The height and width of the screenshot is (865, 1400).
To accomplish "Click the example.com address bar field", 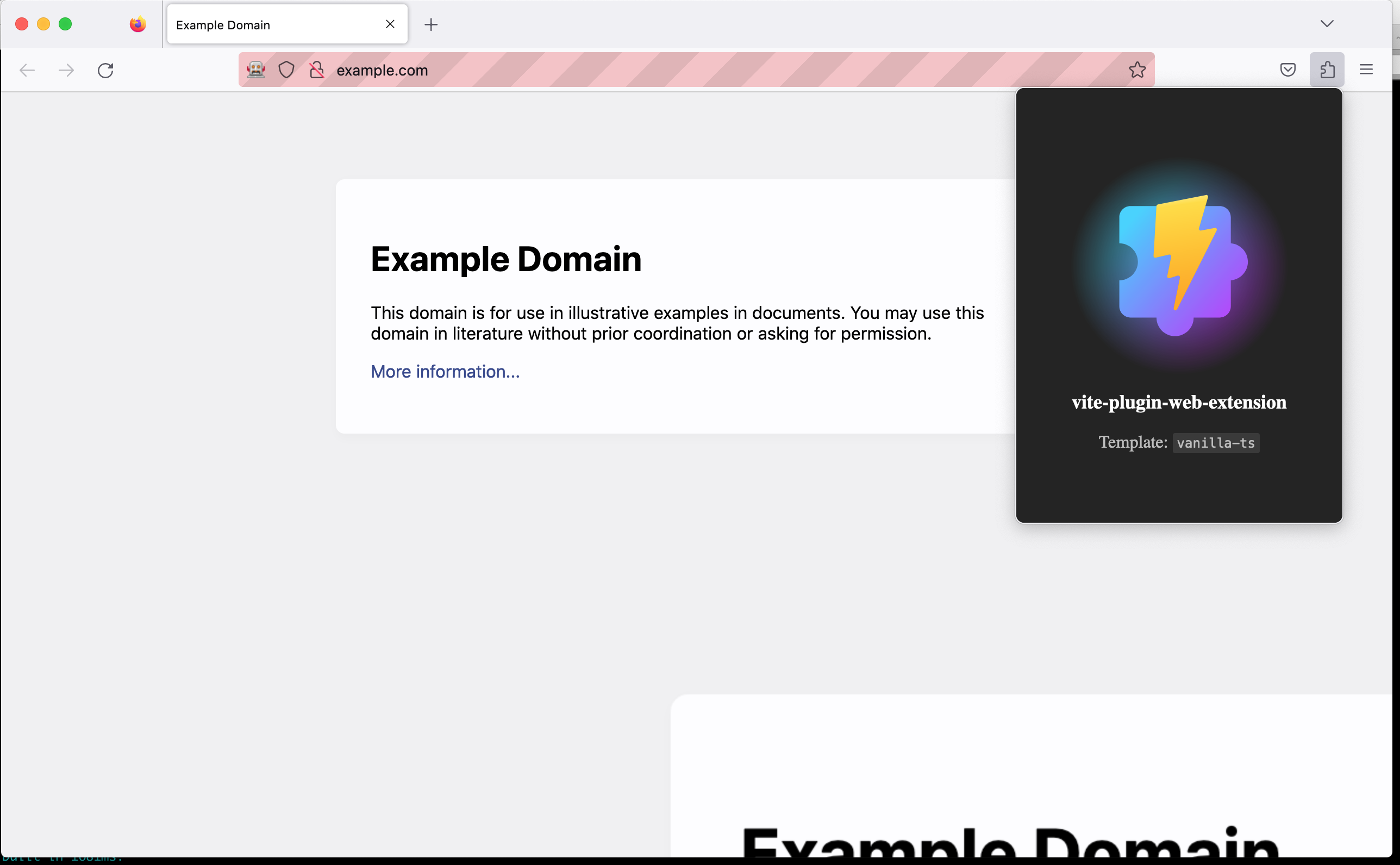I will pyautogui.click(x=686, y=70).
